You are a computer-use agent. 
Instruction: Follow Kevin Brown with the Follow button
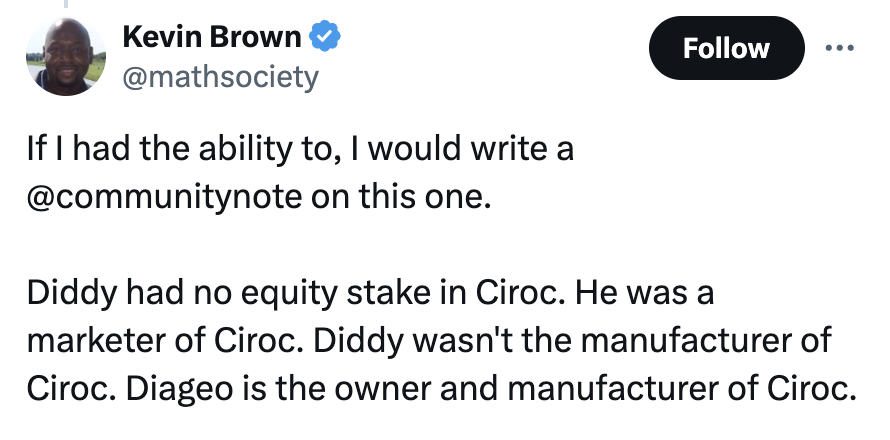coord(727,48)
